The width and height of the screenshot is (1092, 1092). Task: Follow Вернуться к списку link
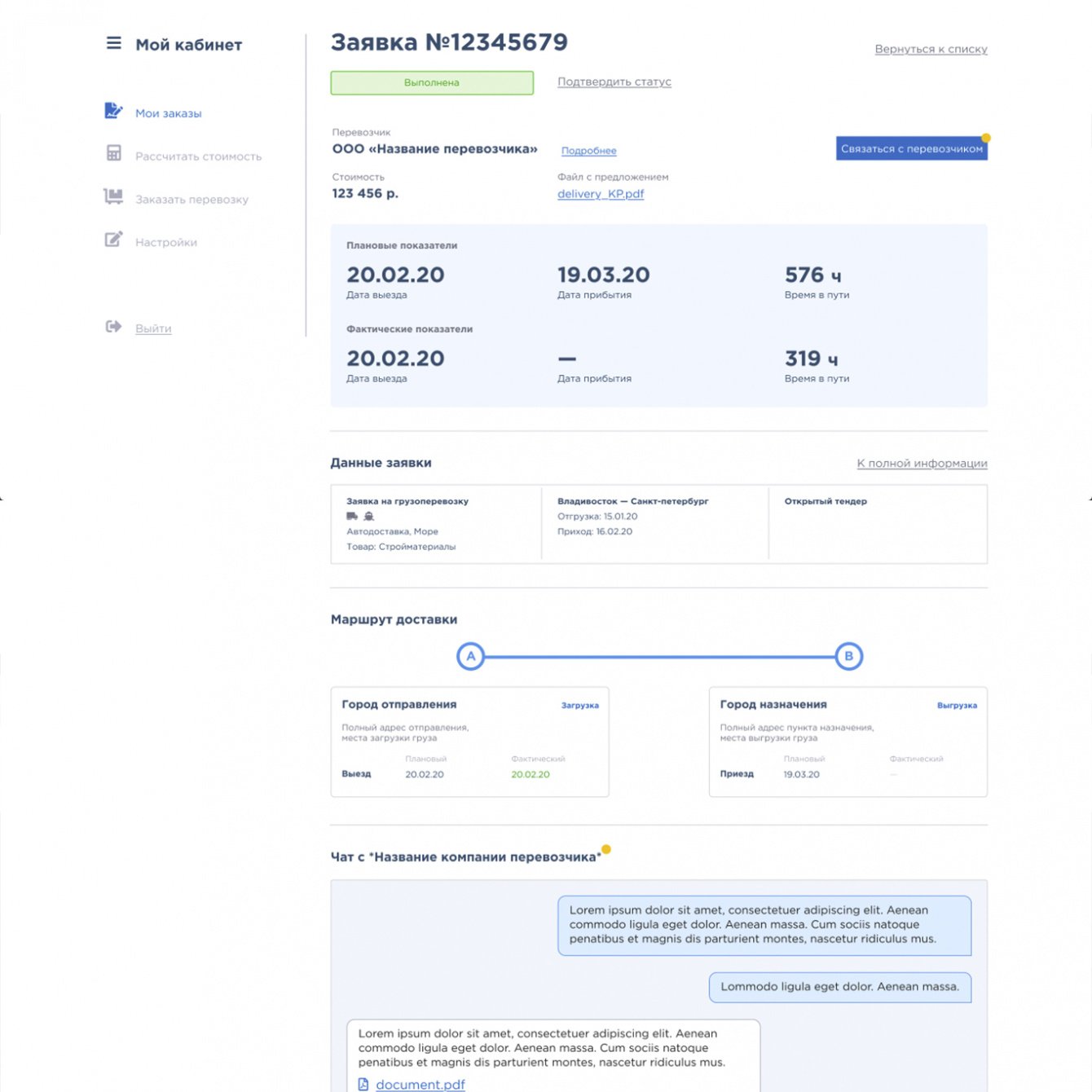pyautogui.click(x=931, y=49)
